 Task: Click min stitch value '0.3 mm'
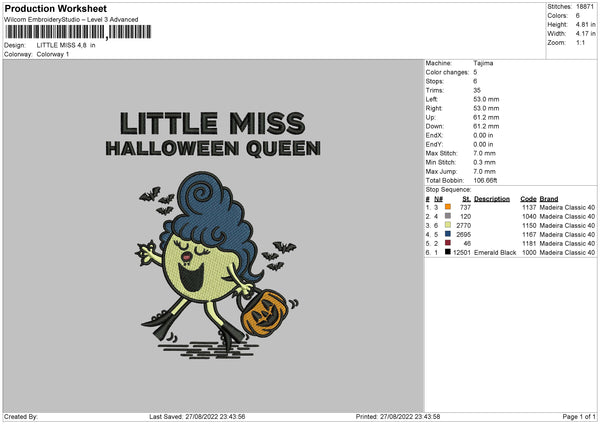[484, 162]
